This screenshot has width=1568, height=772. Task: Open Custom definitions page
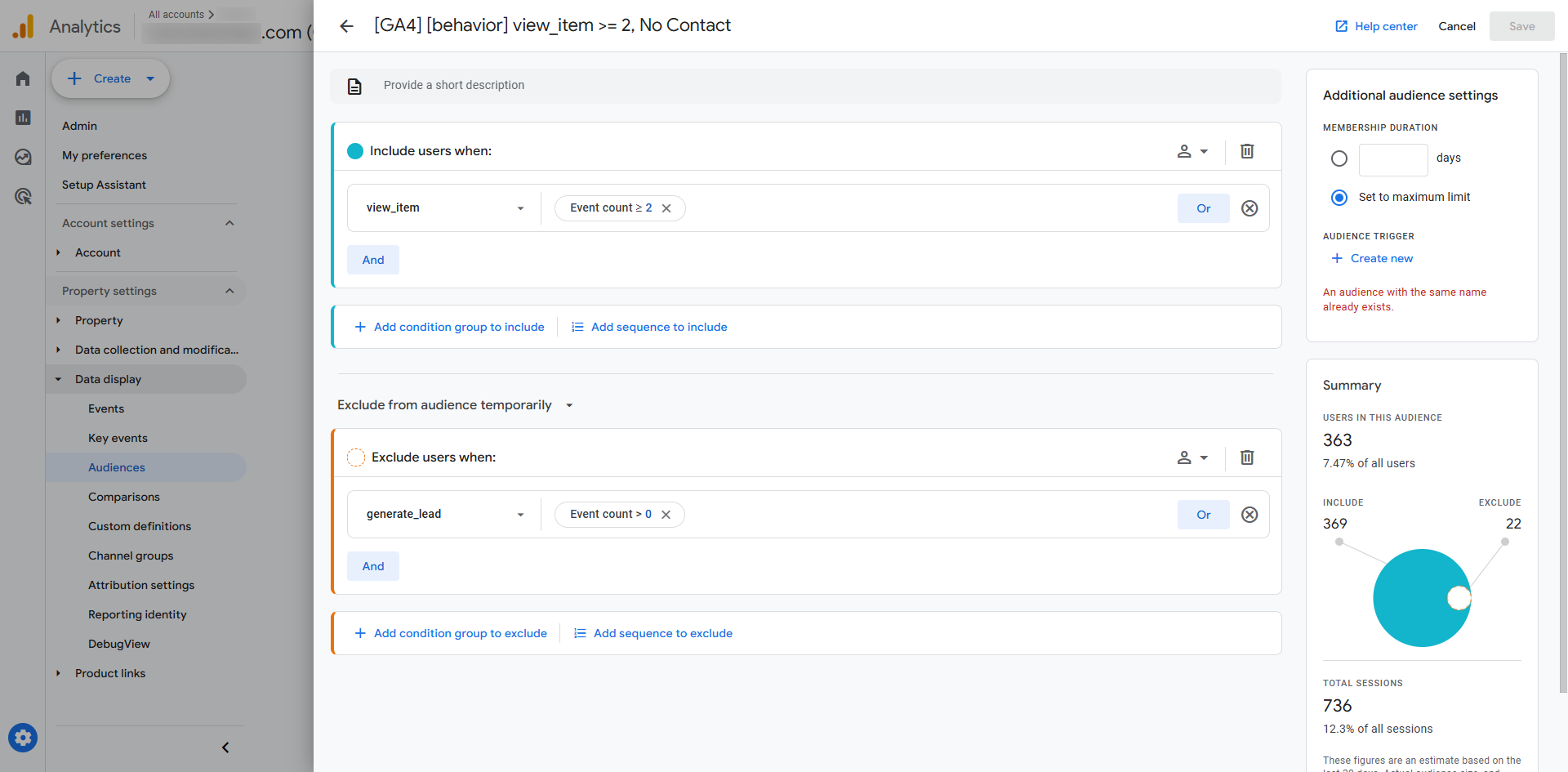(140, 526)
